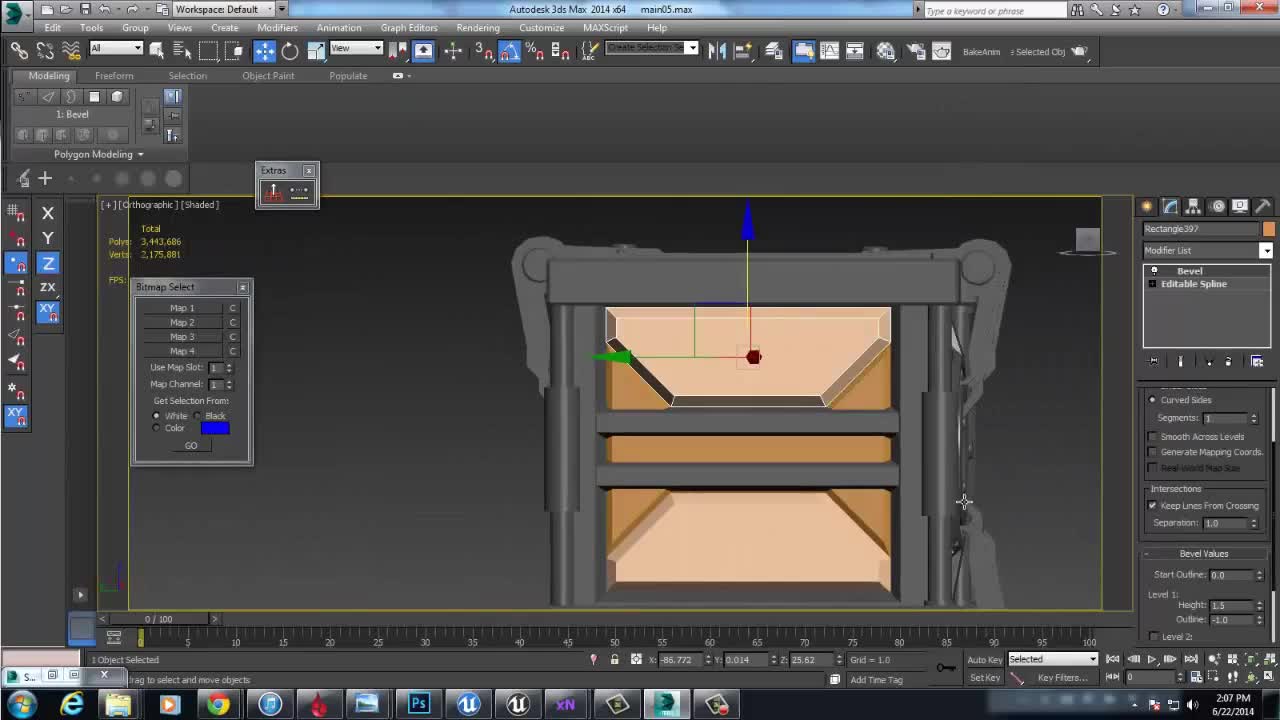Image resolution: width=1280 pixels, height=720 pixels.
Task: Open the Utilities command panel tab
Action: [1264, 206]
